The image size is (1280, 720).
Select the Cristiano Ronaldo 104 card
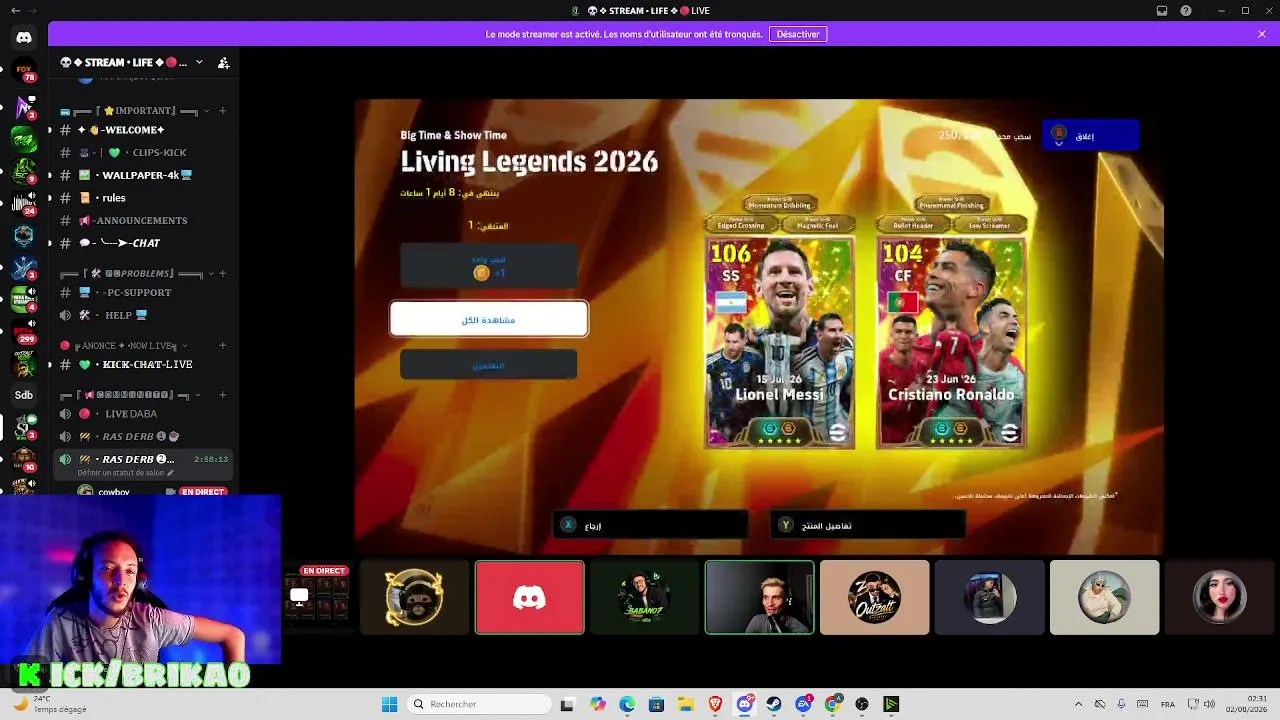click(x=951, y=343)
